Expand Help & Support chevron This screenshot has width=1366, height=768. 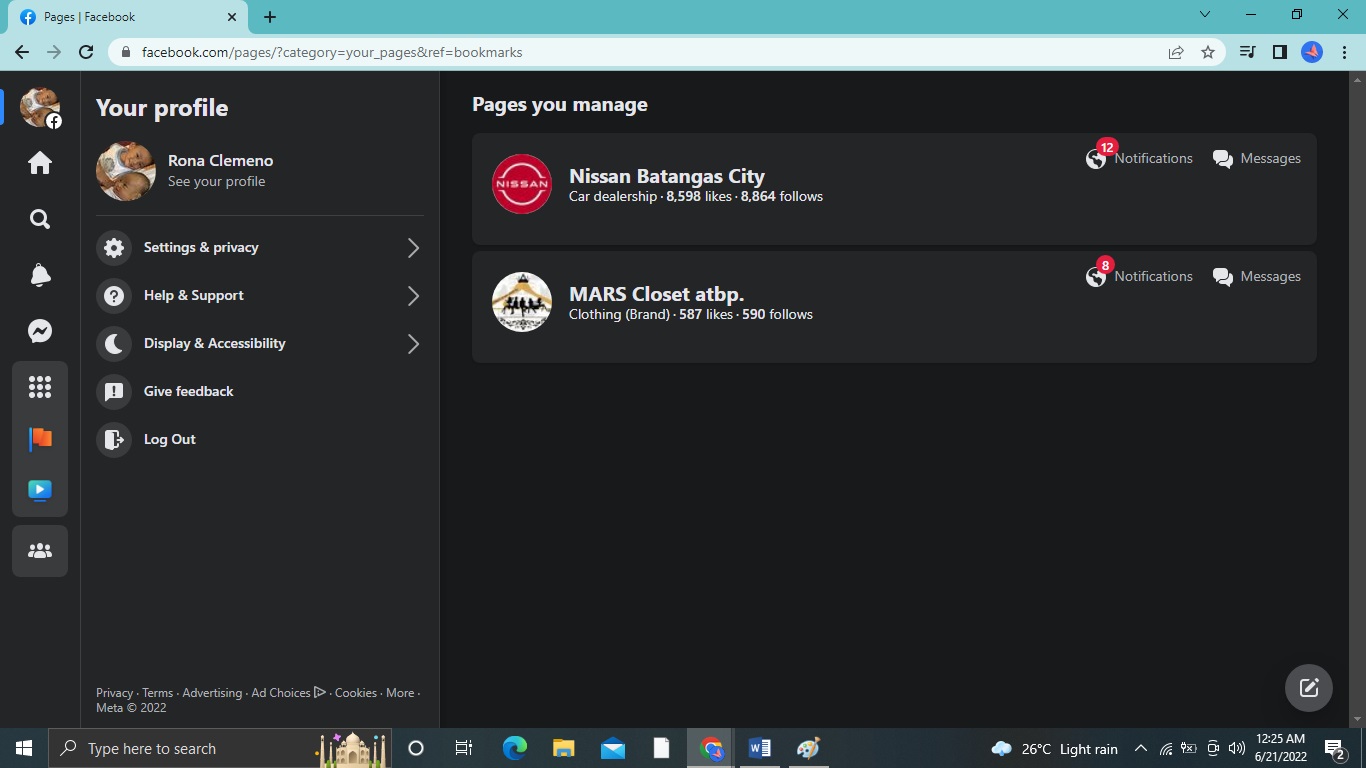coord(413,296)
